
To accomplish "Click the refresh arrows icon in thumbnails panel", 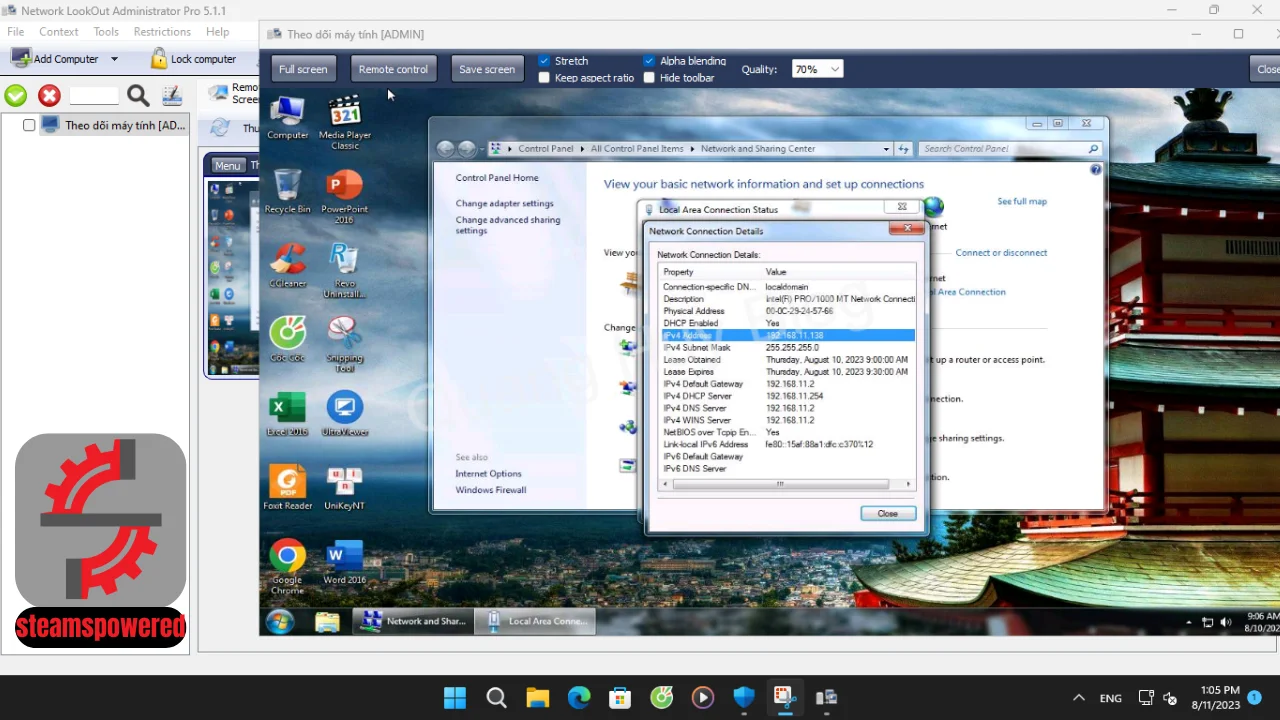I will 221,128.
